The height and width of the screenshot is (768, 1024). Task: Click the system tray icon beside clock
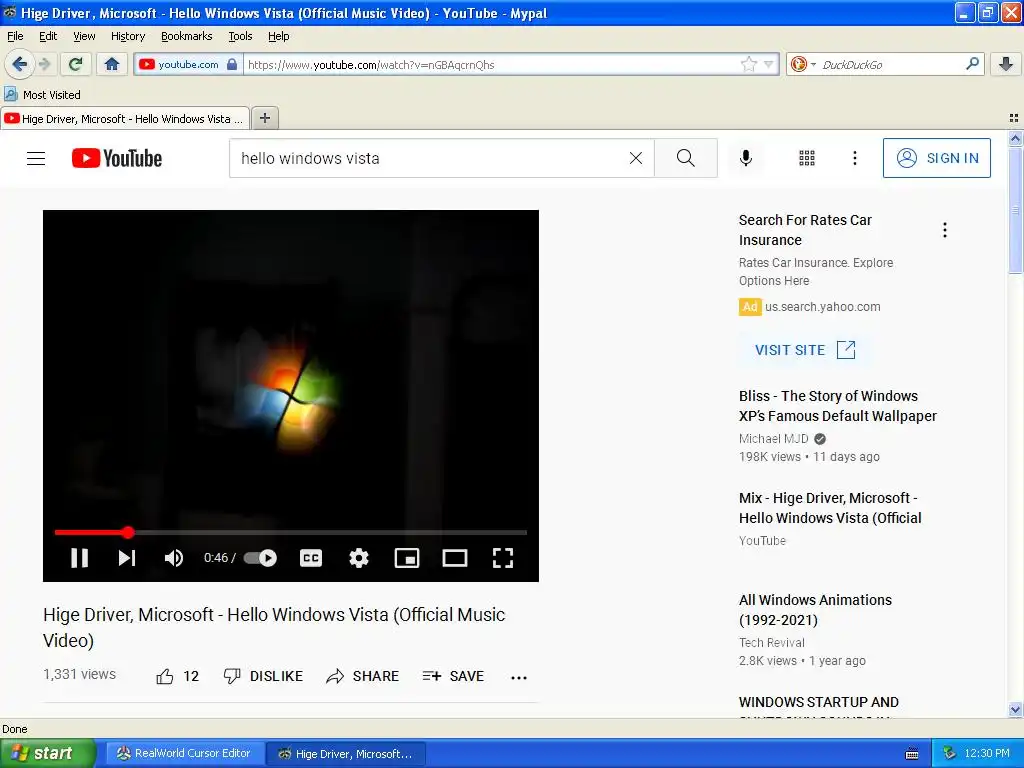[950, 754]
